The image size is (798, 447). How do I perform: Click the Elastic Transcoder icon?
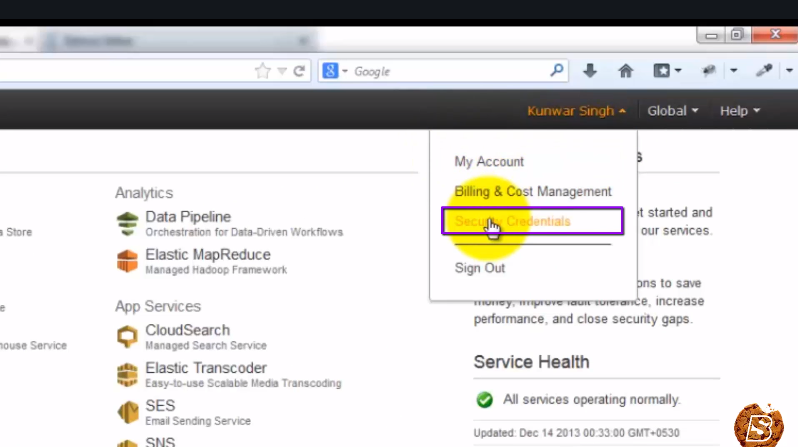[127, 375]
